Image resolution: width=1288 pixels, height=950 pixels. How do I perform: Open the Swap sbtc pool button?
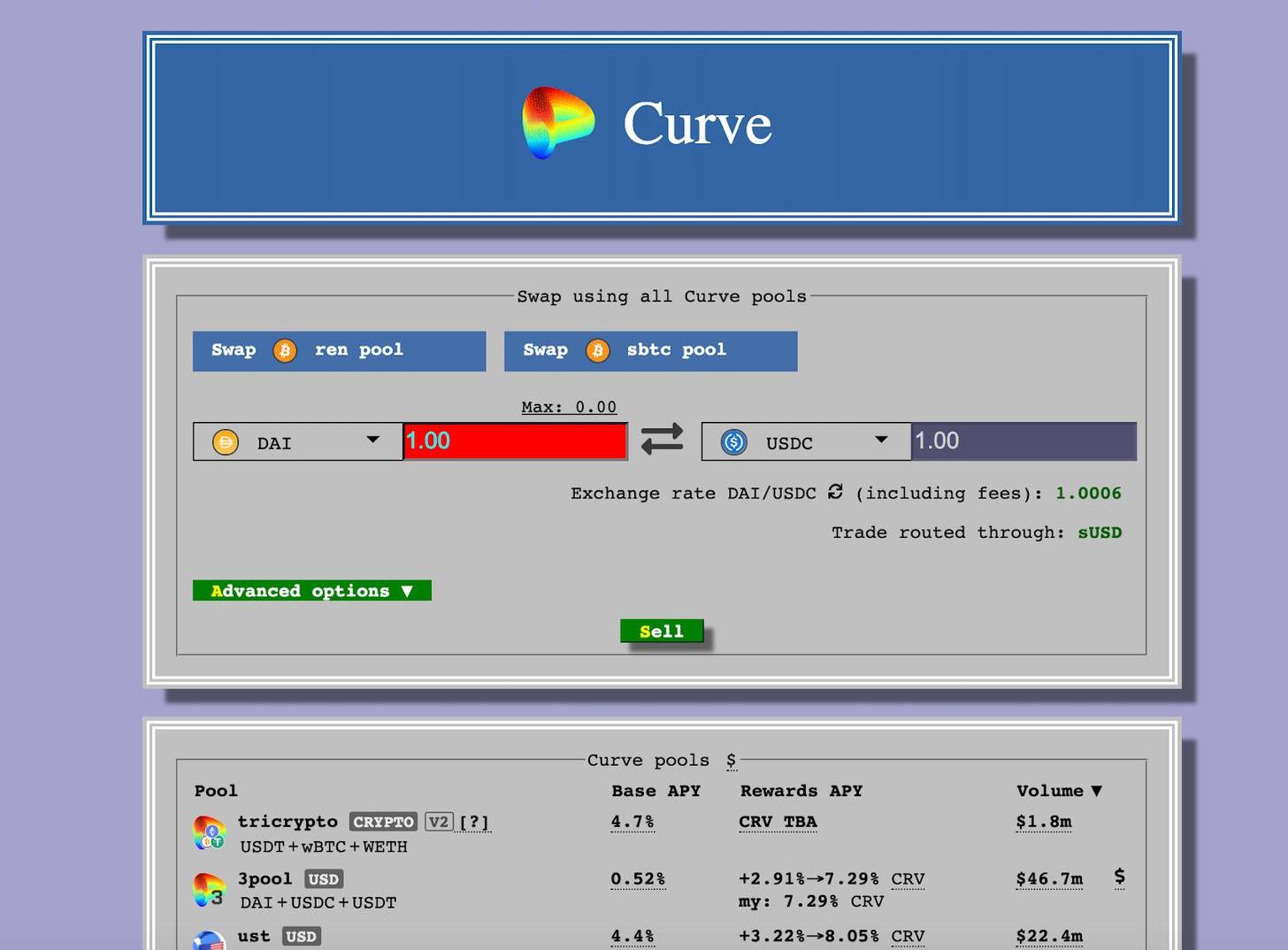tap(650, 350)
